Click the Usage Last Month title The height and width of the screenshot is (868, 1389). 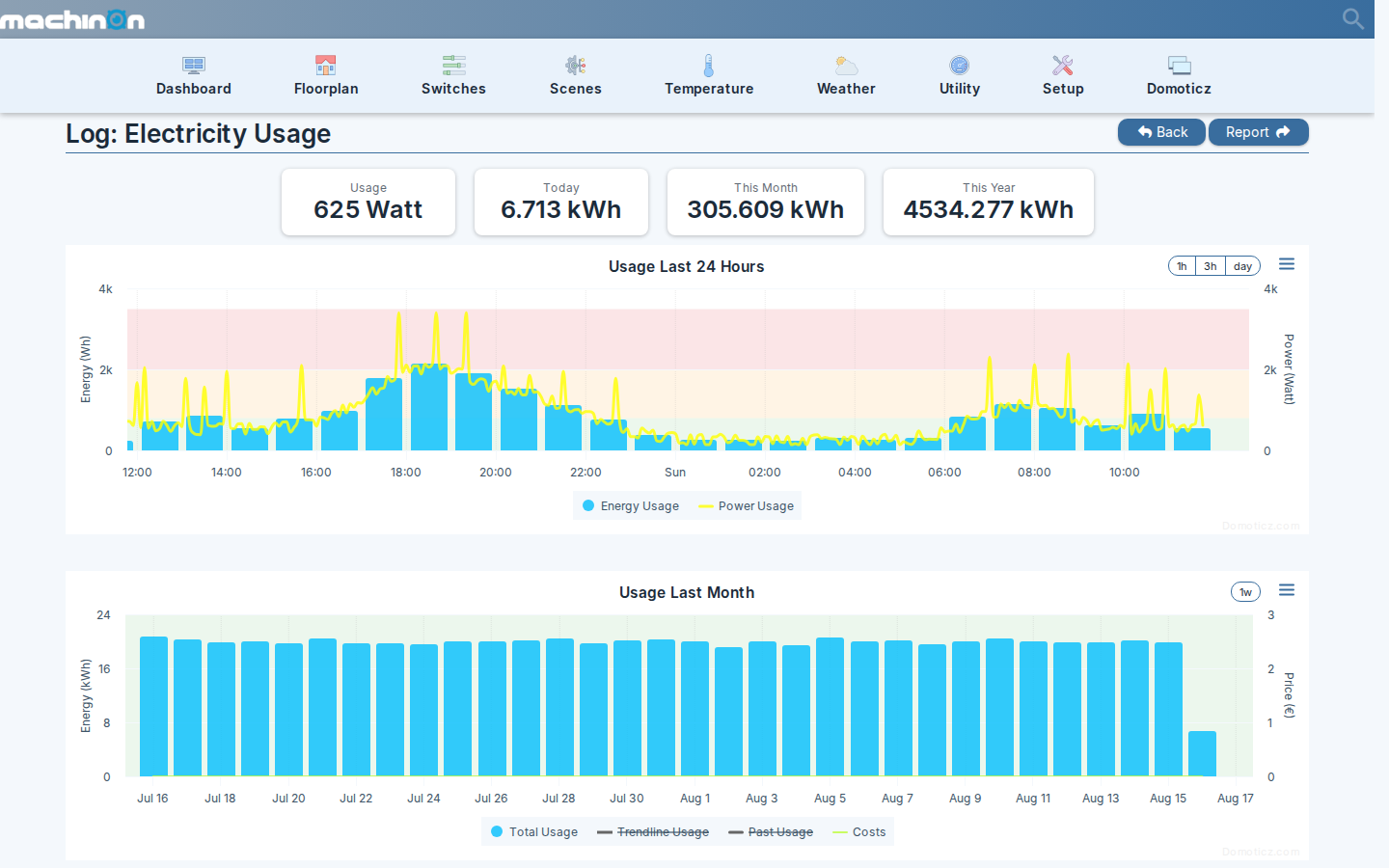point(687,592)
